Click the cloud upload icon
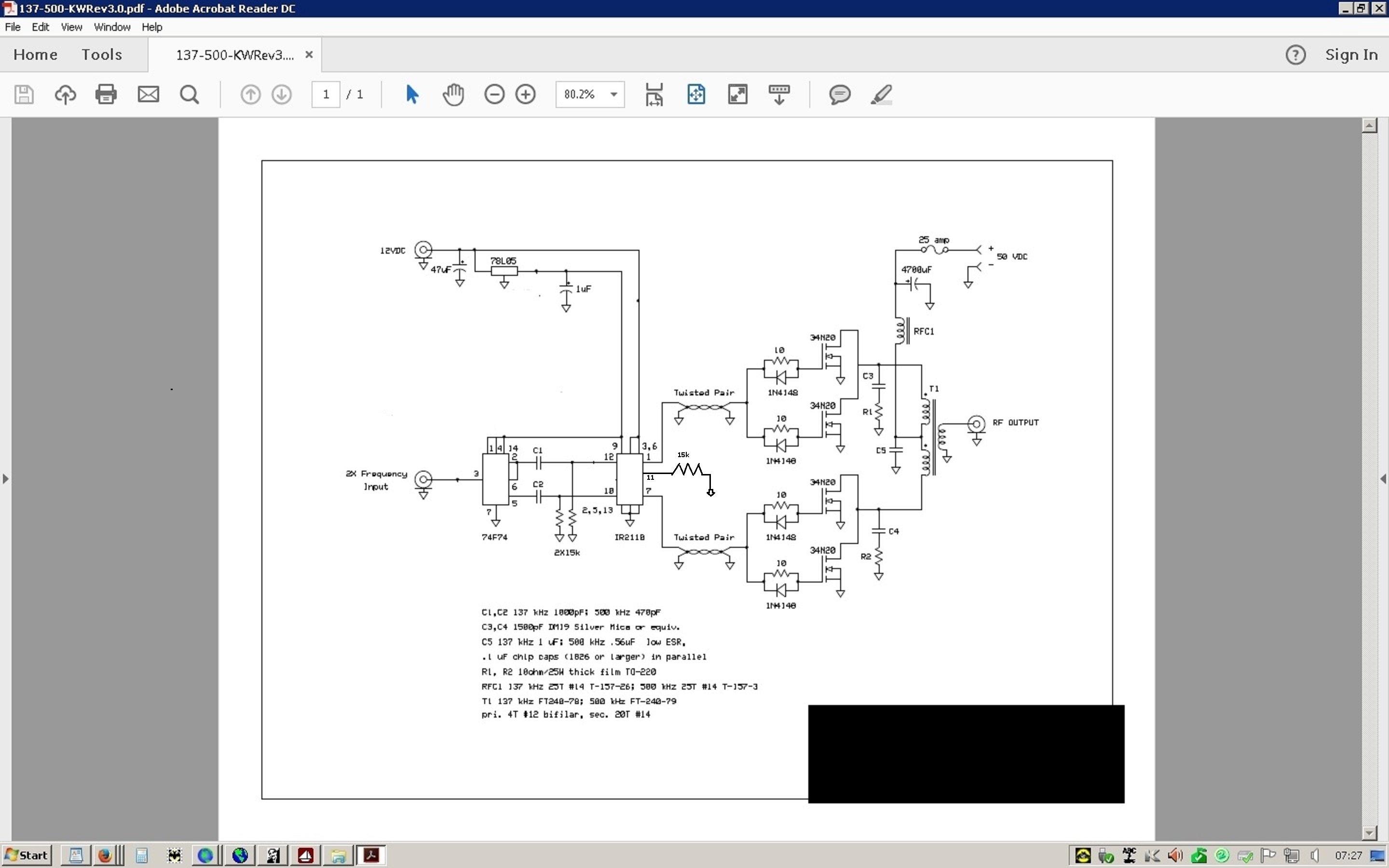The height and width of the screenshot is (868, 1389). click(x=65, y=94)
